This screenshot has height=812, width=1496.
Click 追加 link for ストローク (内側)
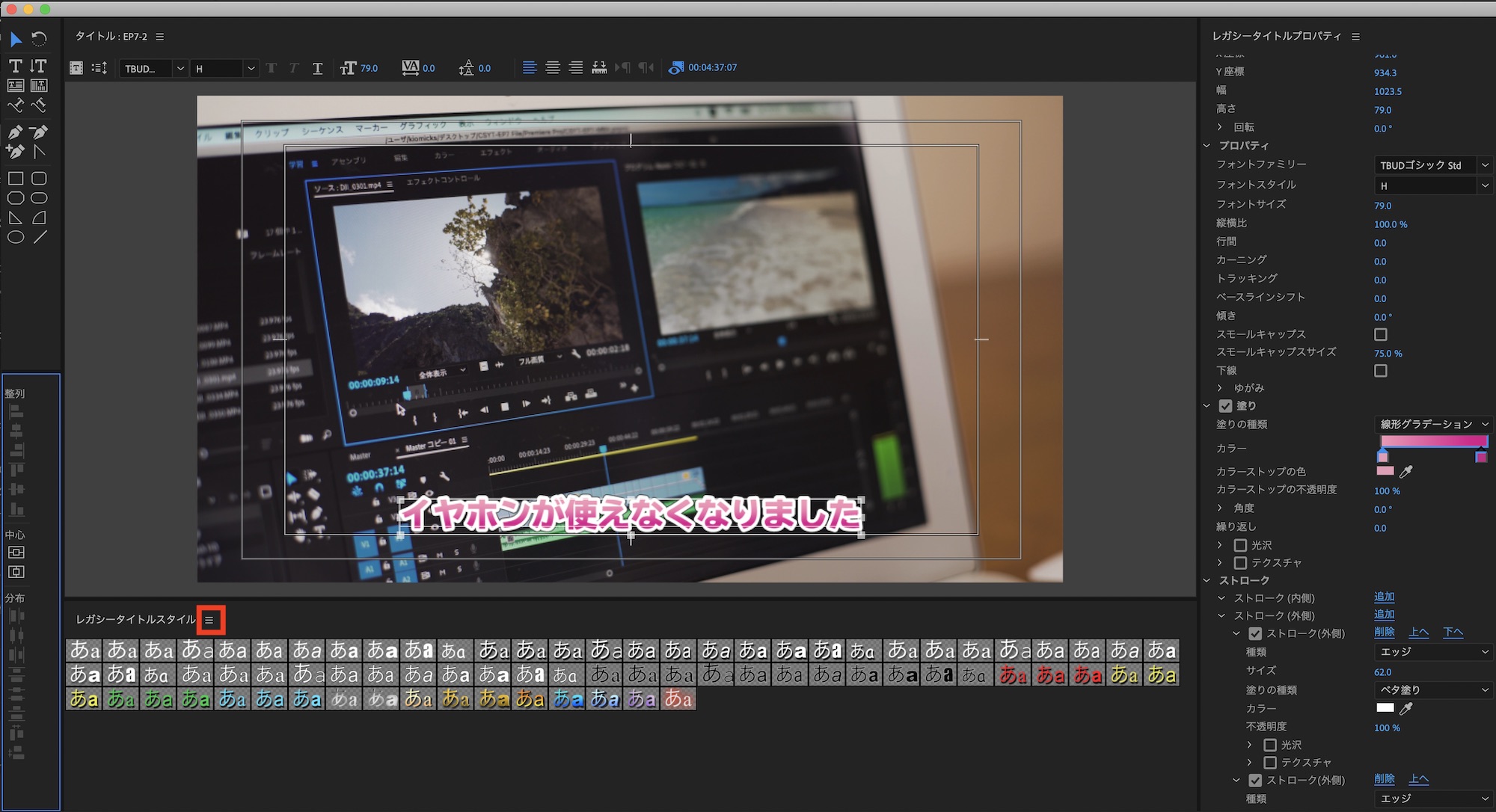(1384, 597)
